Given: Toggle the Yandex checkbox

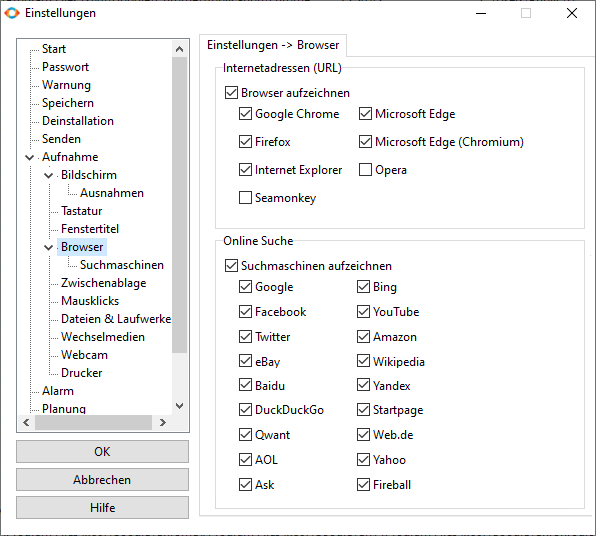Looking at the screenshot, I should click(363, 385).
